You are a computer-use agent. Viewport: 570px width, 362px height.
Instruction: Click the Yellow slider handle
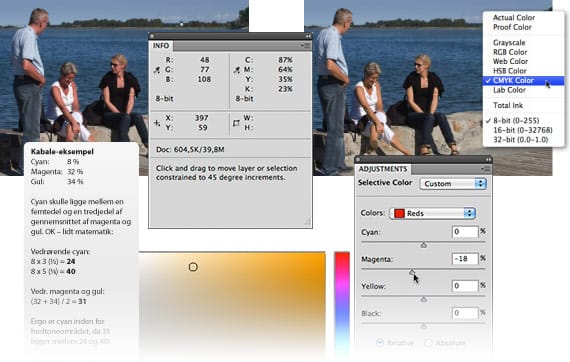click(424, 299)
